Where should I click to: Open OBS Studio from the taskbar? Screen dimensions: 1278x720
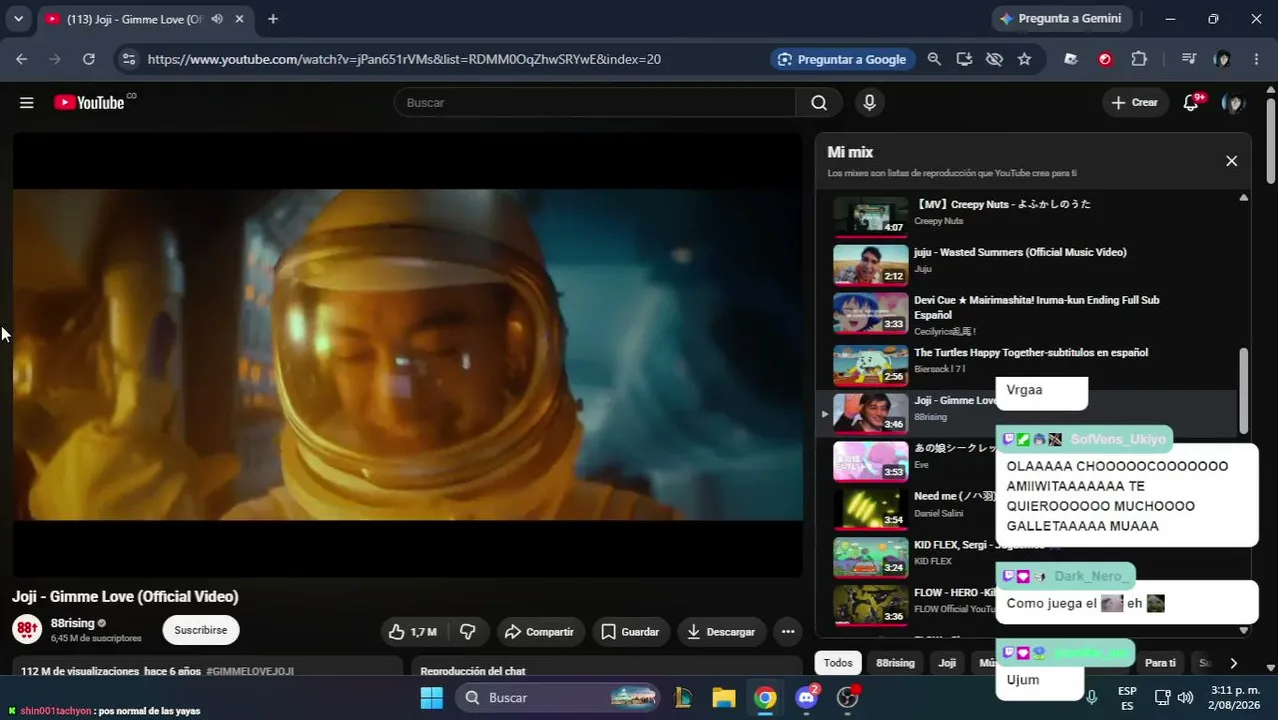coord(848,697)
